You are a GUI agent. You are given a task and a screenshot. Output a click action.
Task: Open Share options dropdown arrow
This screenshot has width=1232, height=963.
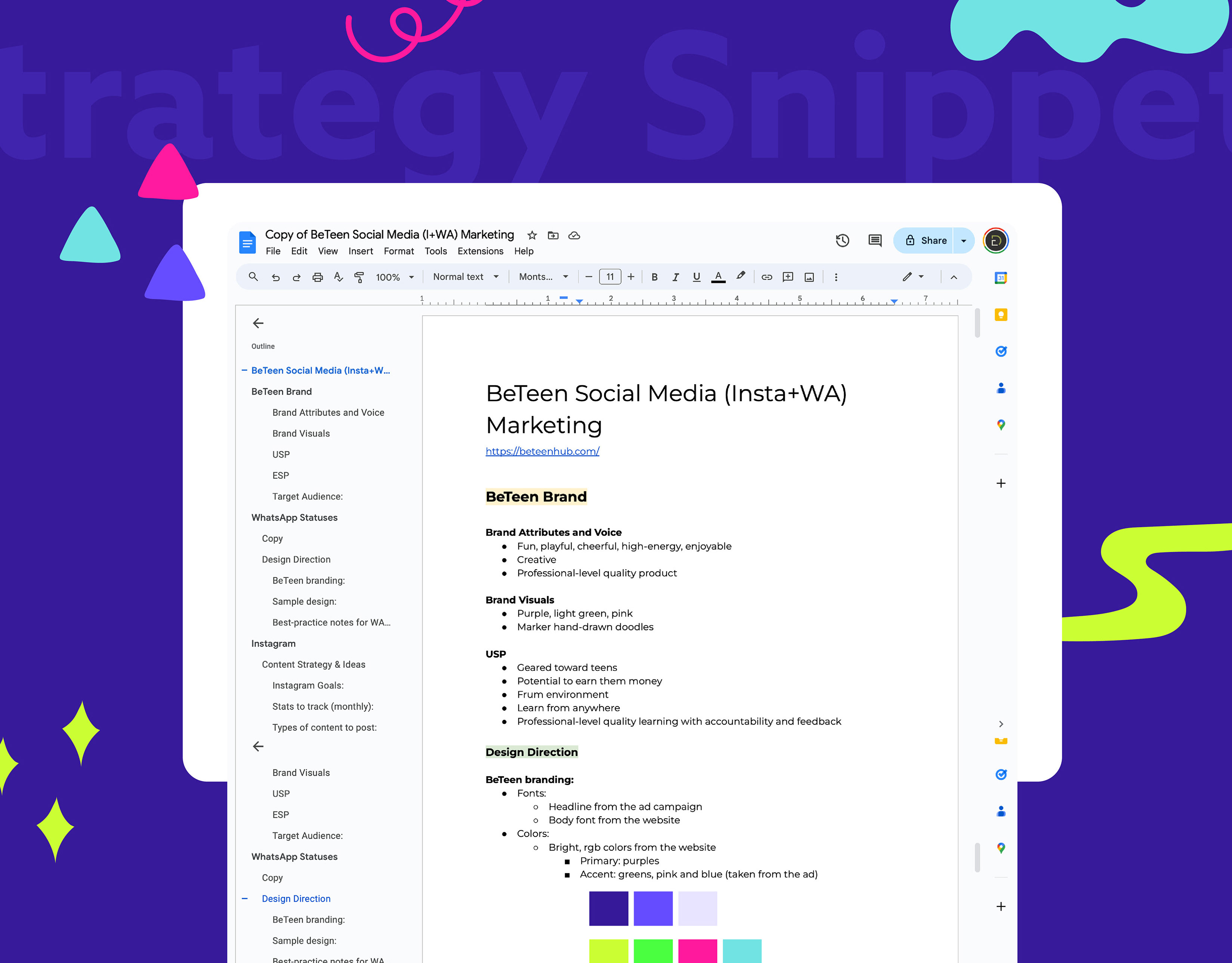963,241
